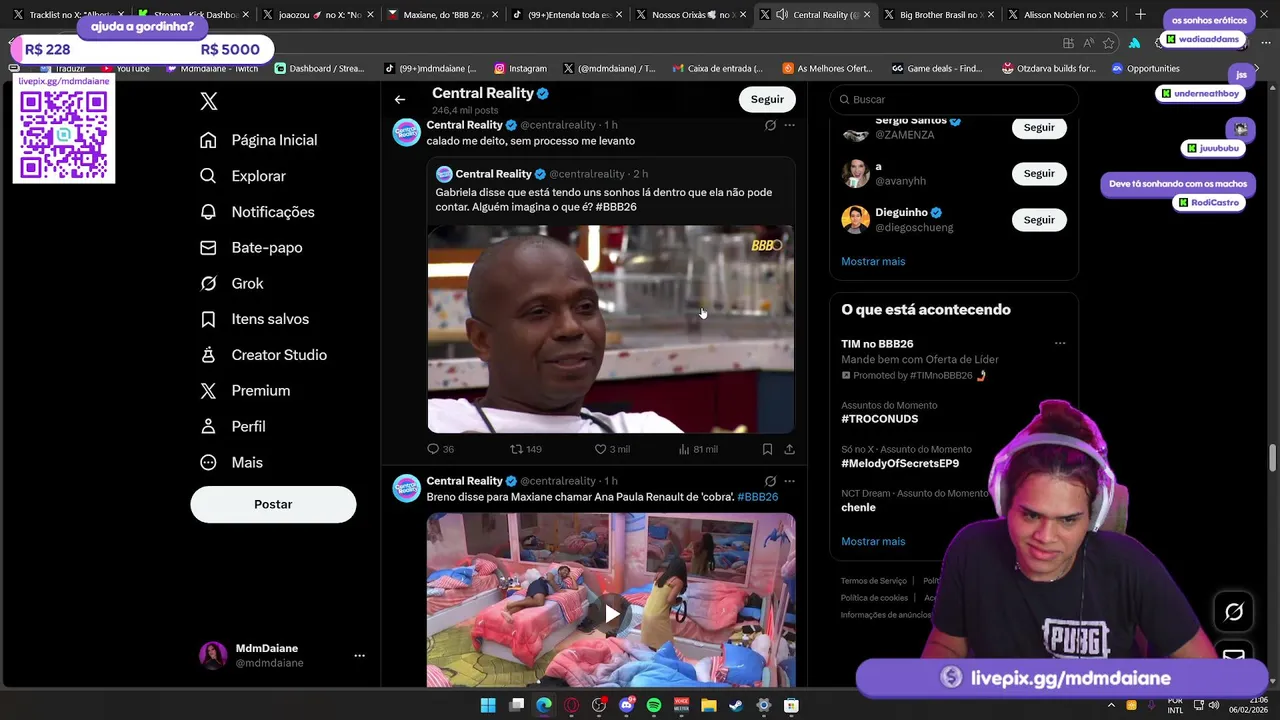
Task: Open Grok action on the Breno post
Action: [770, 481]
